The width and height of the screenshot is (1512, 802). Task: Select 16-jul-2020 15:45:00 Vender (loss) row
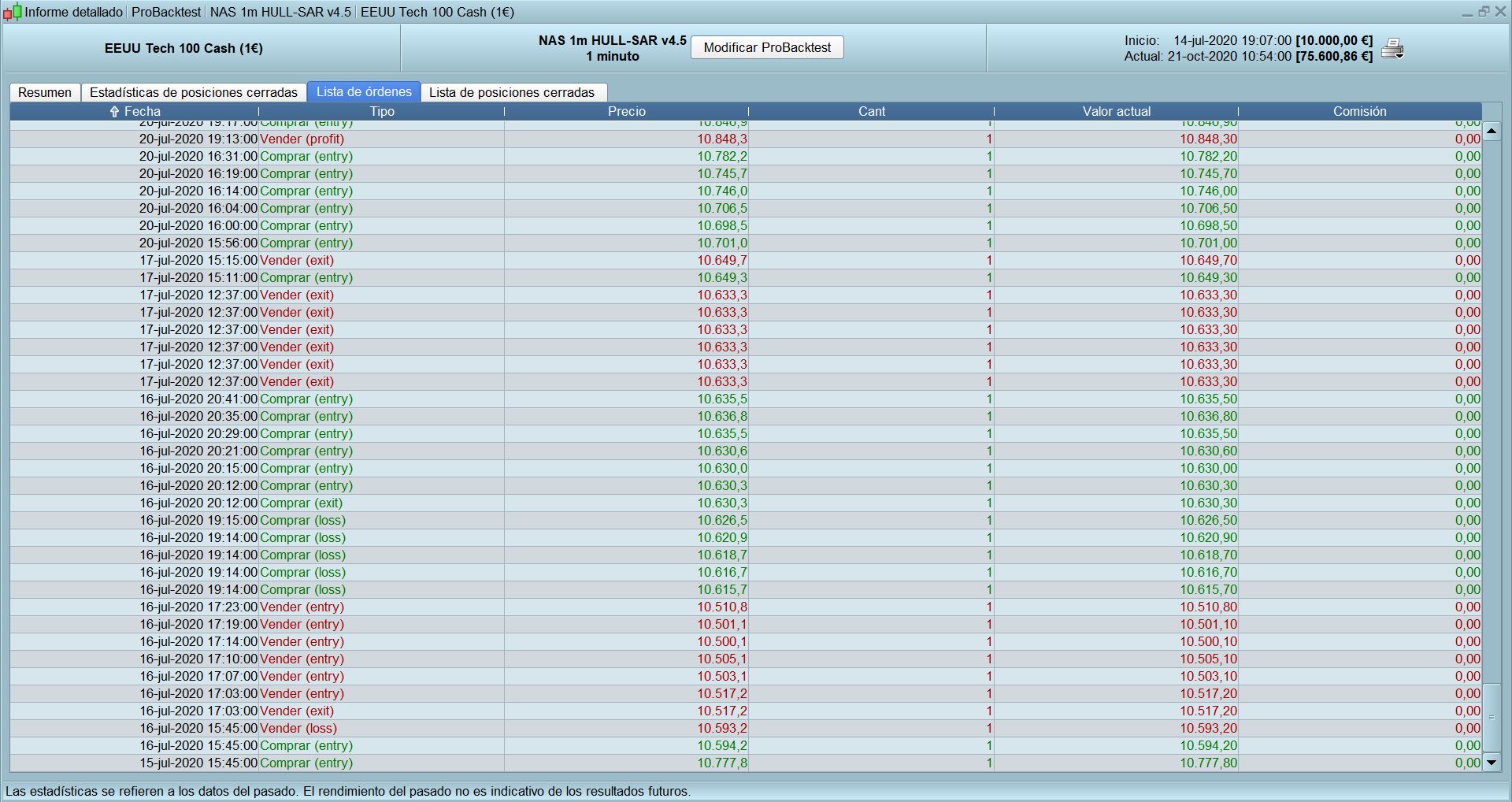tap(746, 728)
